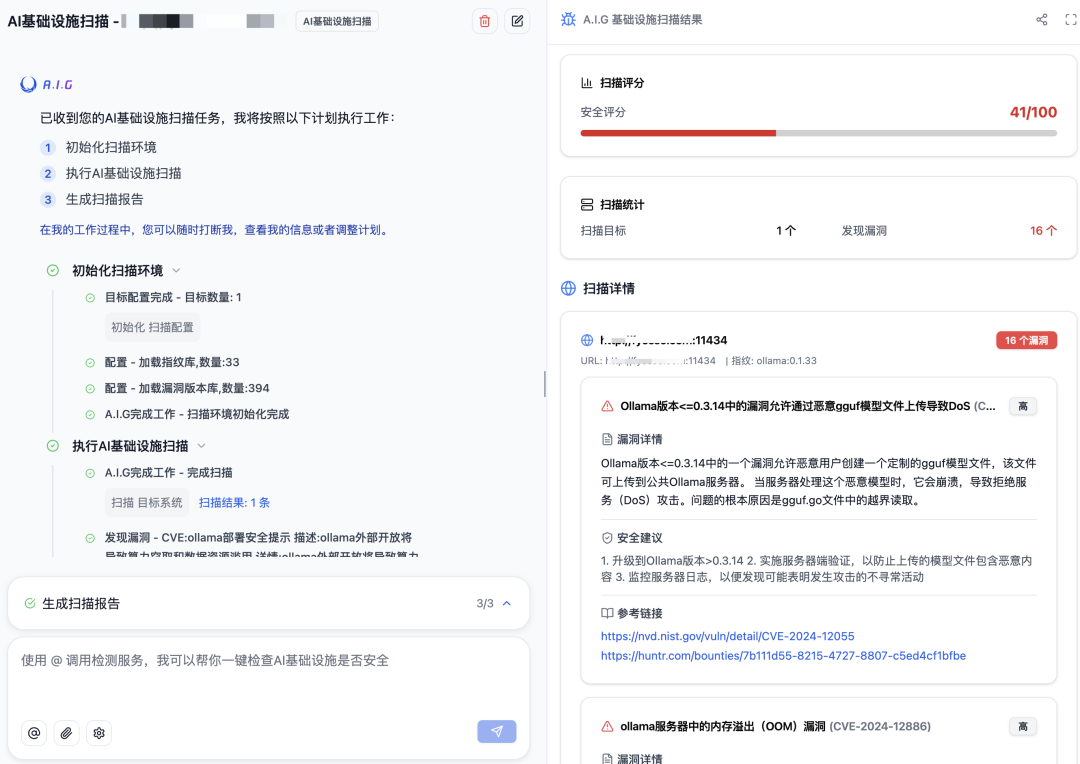
Task: Open the settings gear in input box
Action: (x=98, y=733)
